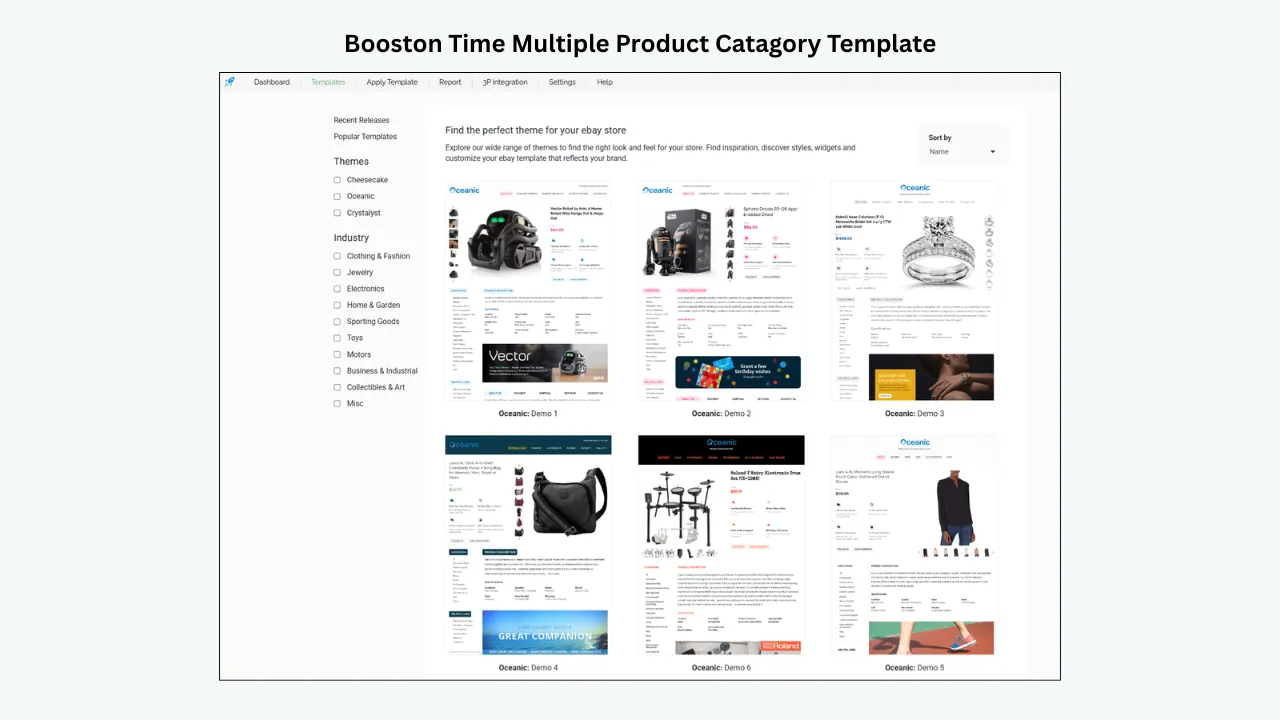This screenshot has width=1280, height=720.
Task: Enable Toys industry filter
Action: point(337,338)
